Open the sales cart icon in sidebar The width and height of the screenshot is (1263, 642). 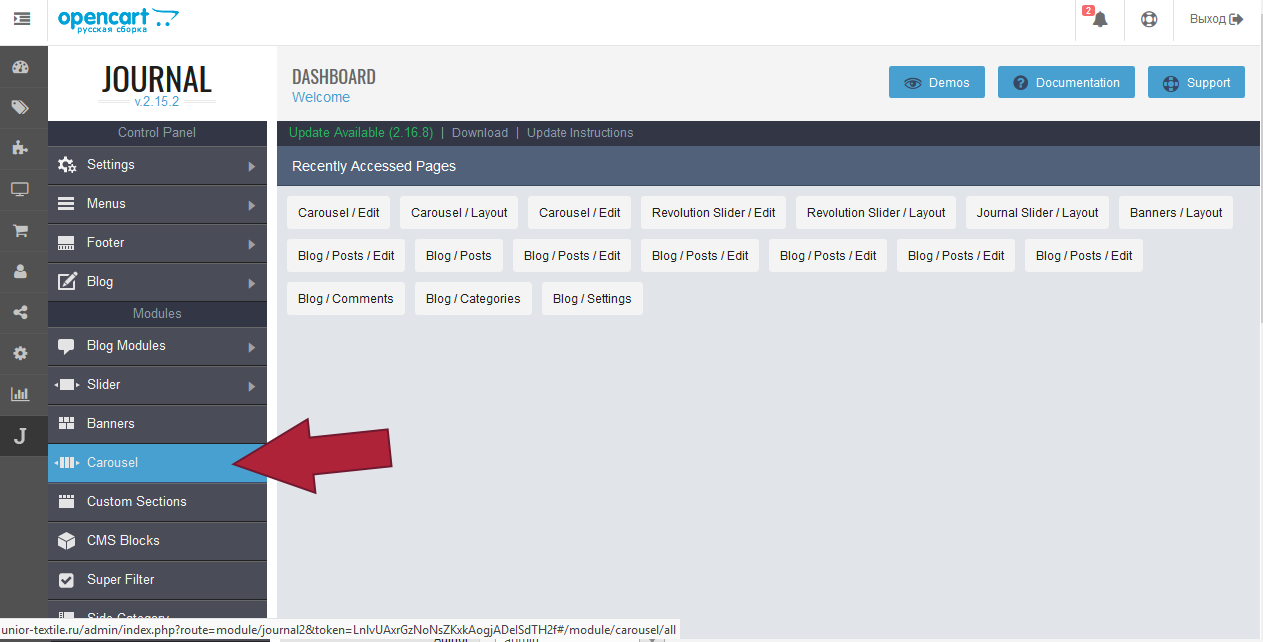pyautogui.click(x=20, y=230)
